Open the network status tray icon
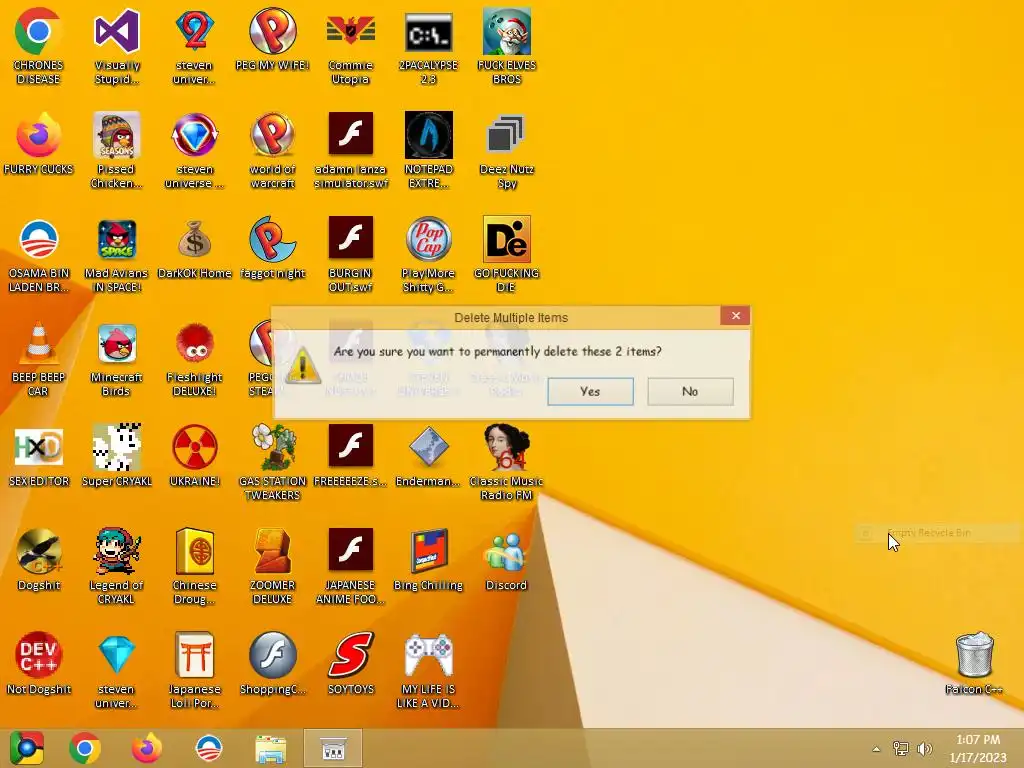The height and width of the screenshot is (768, 1024). [901, 748]
